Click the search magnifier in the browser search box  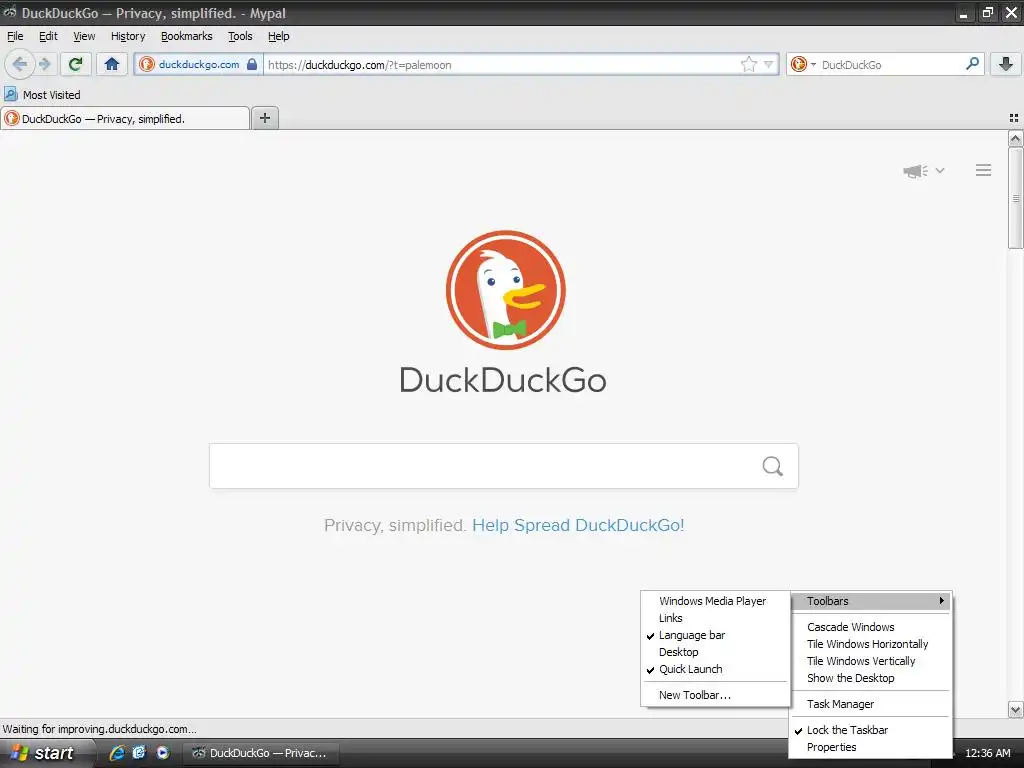coord(972,64)
